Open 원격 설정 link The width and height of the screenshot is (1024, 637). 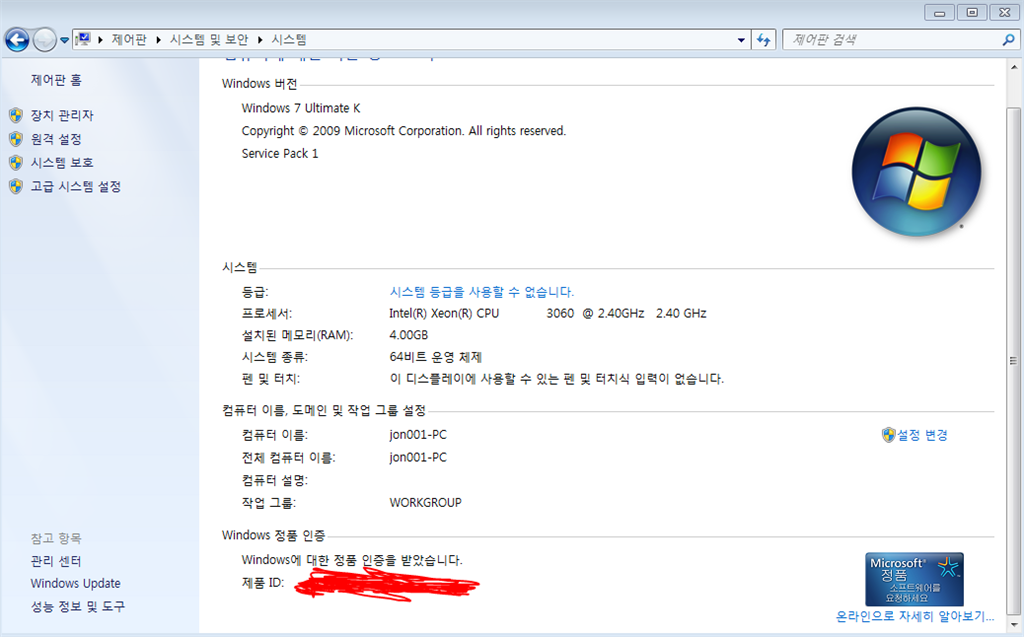coord(56,139)
